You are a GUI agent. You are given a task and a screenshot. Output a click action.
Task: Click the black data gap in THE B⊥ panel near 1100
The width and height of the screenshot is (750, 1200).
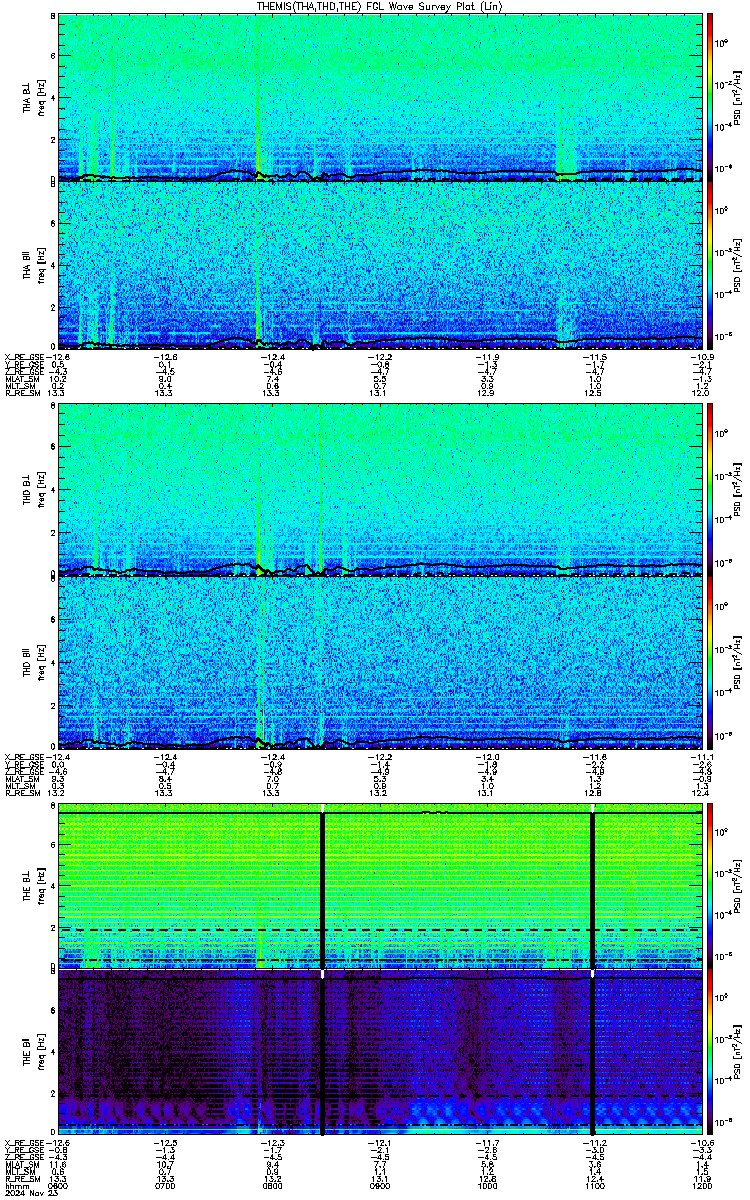pos(593,890)
